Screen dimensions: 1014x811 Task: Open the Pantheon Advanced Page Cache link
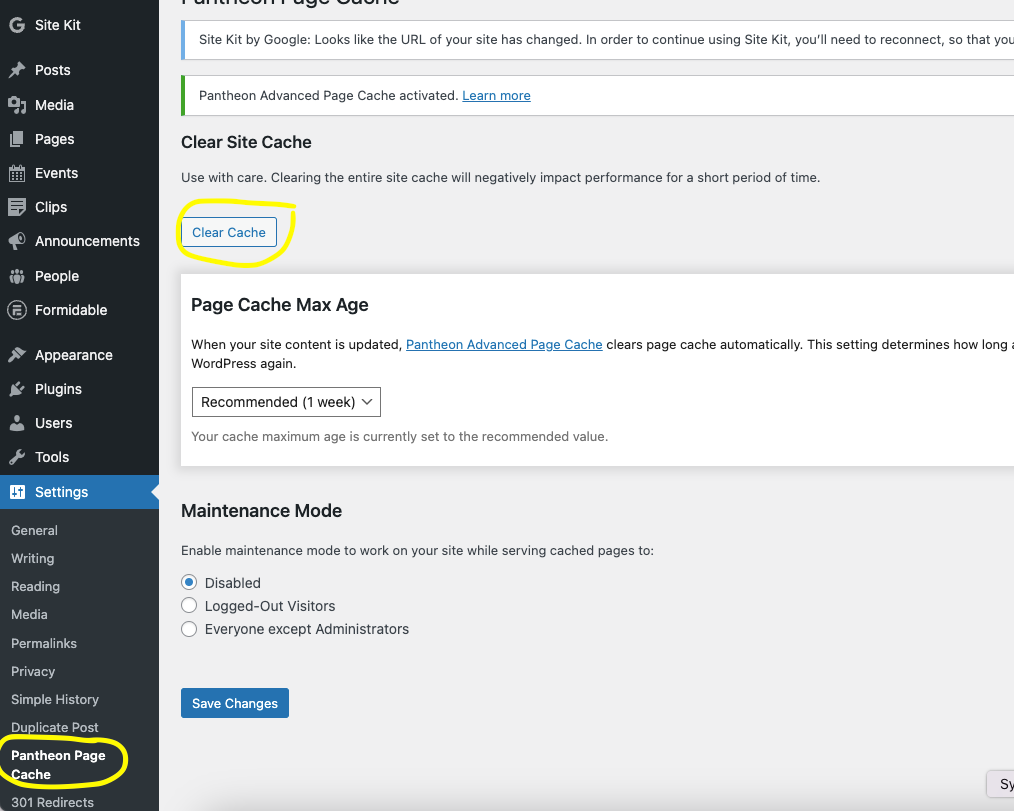click(504, 344)
